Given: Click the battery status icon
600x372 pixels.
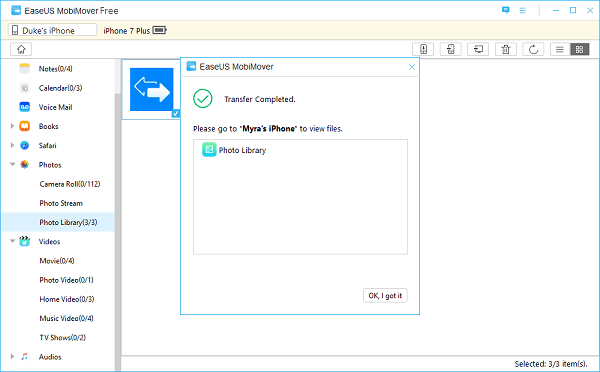Looking at the screenshot, I should pos(160,30).
